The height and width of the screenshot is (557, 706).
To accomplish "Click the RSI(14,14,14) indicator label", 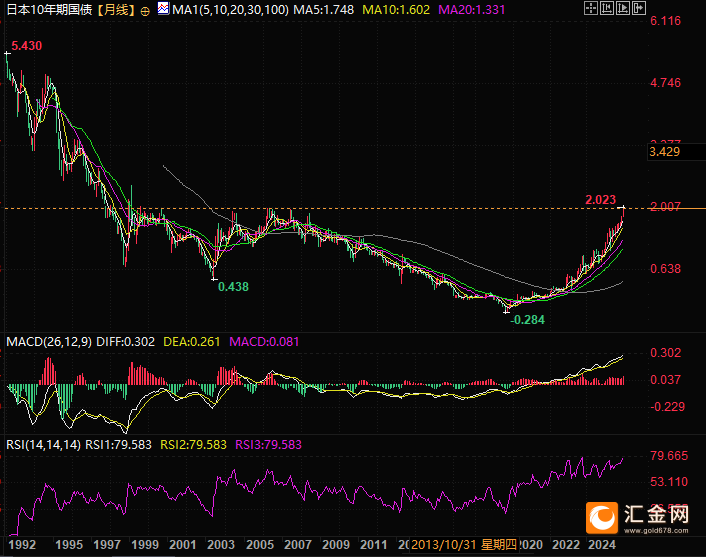I will click(44, 445).
